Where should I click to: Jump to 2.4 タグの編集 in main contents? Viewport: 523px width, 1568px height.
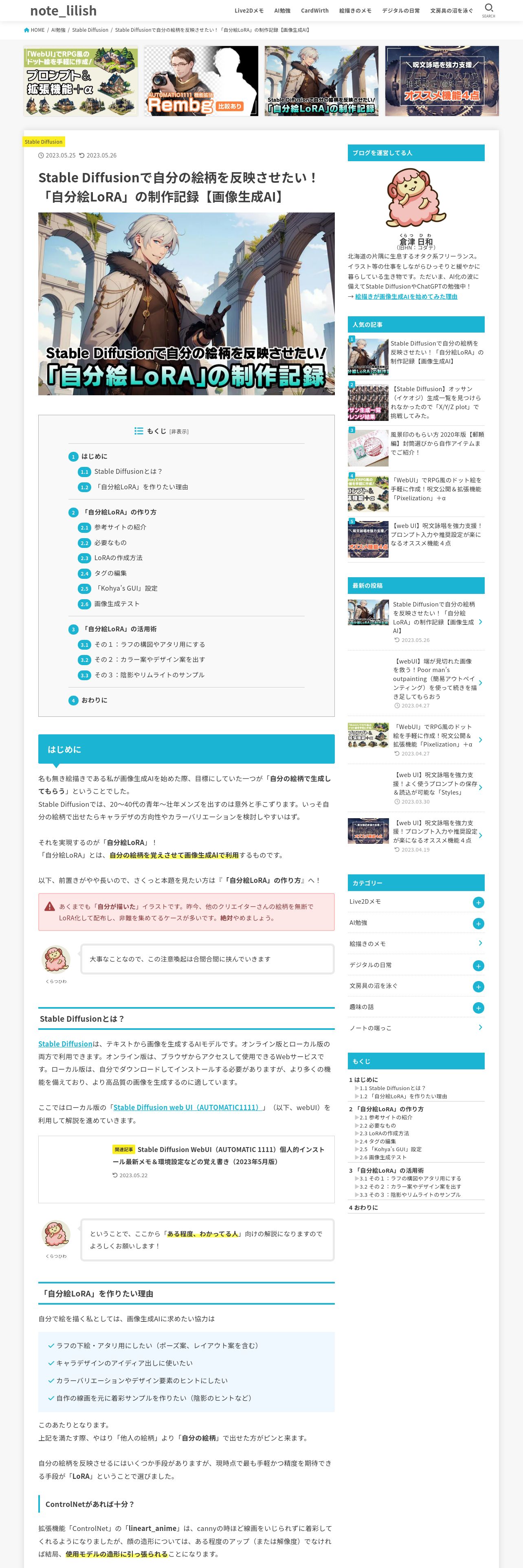click(x=110, y=574)
